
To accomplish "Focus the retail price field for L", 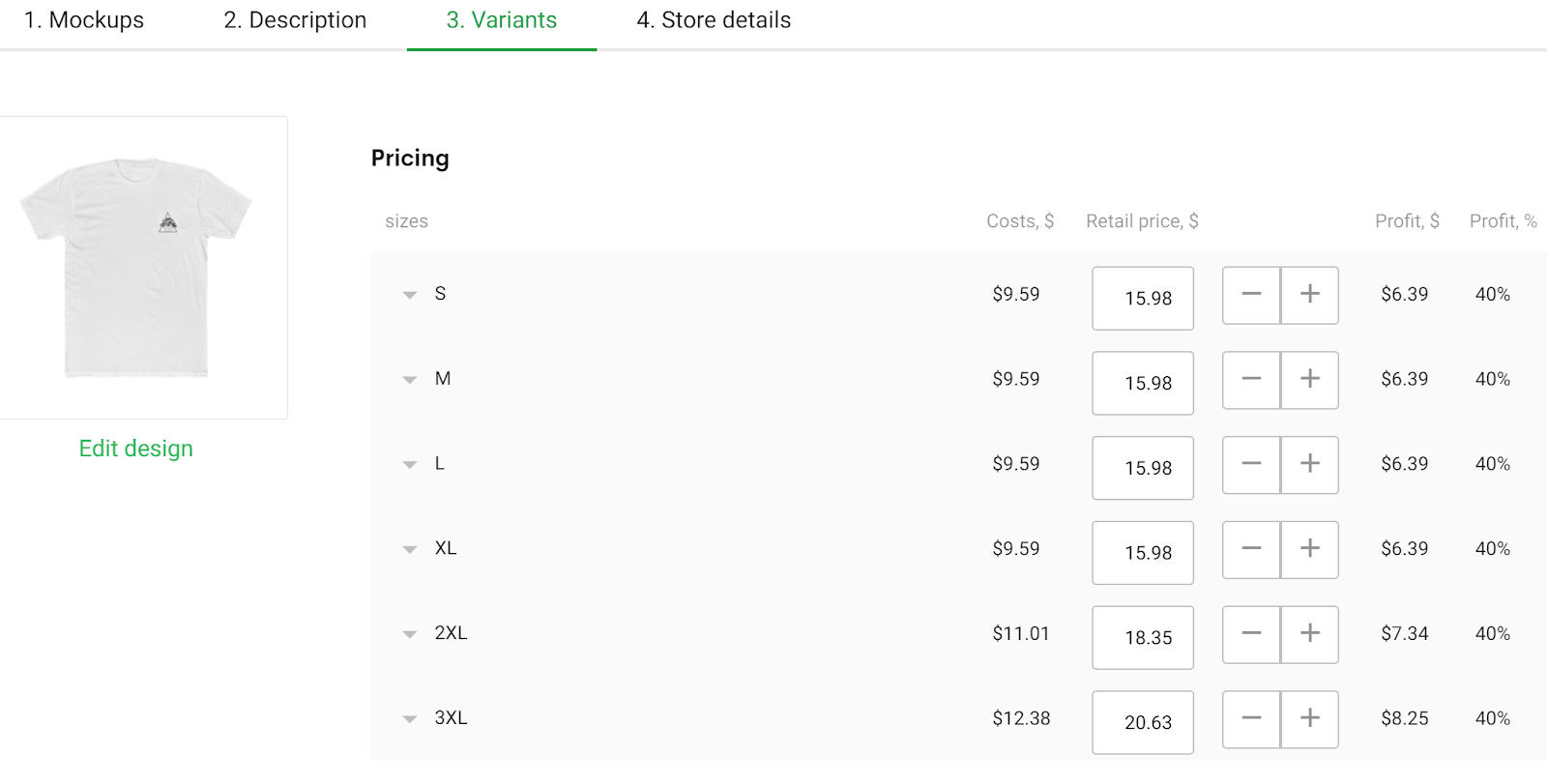I will (x=1143, y=468).
